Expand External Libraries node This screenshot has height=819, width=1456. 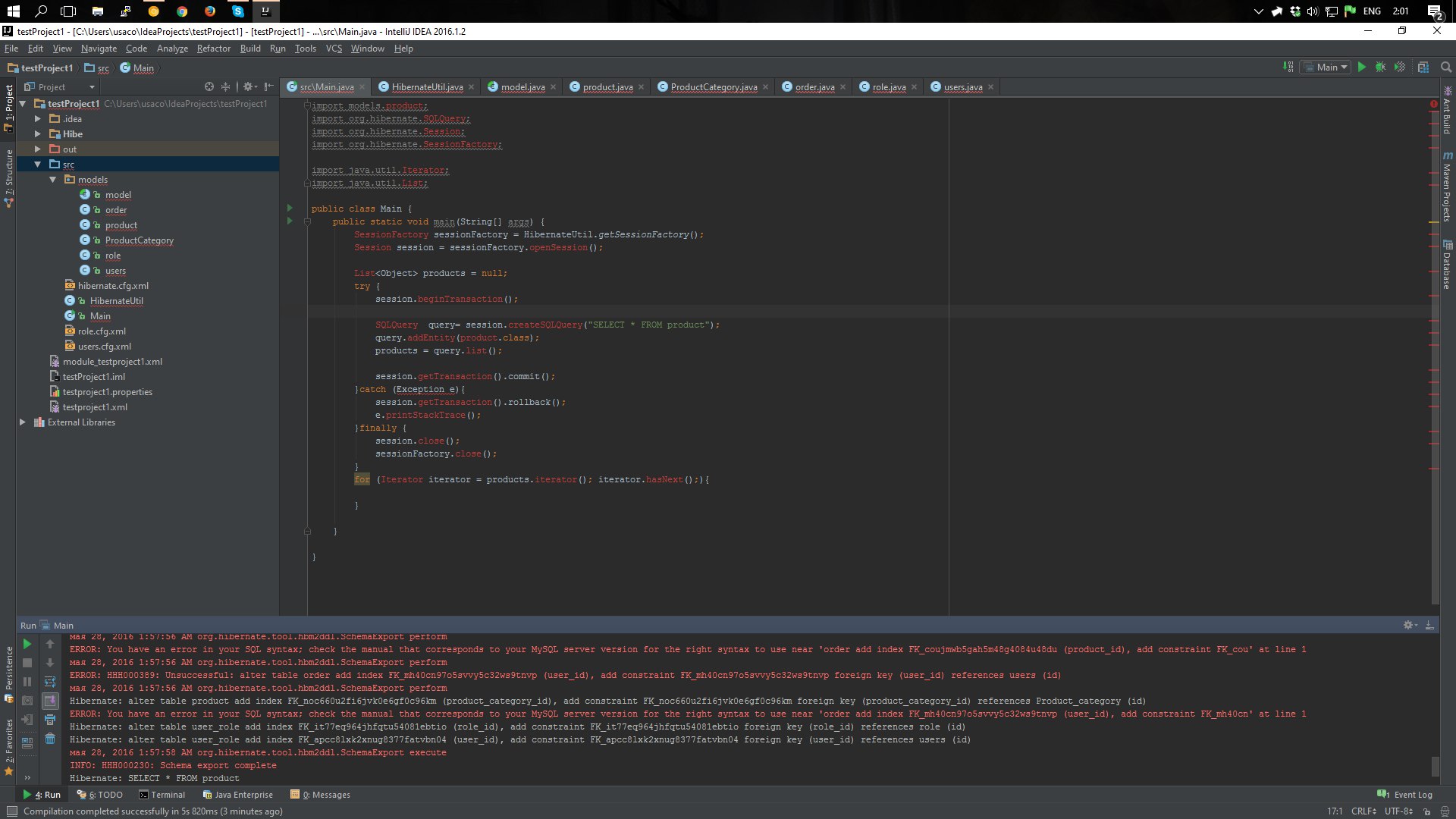[x=22, y=422]
